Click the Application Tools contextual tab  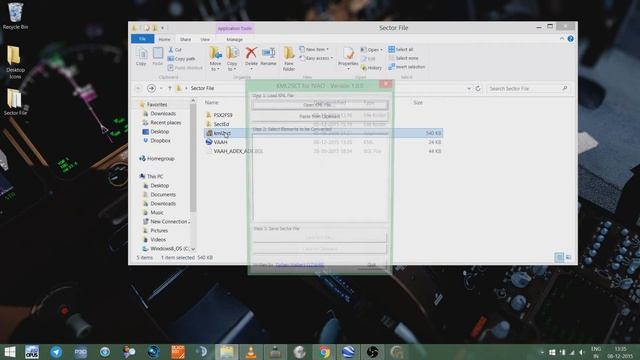[234, 28]
